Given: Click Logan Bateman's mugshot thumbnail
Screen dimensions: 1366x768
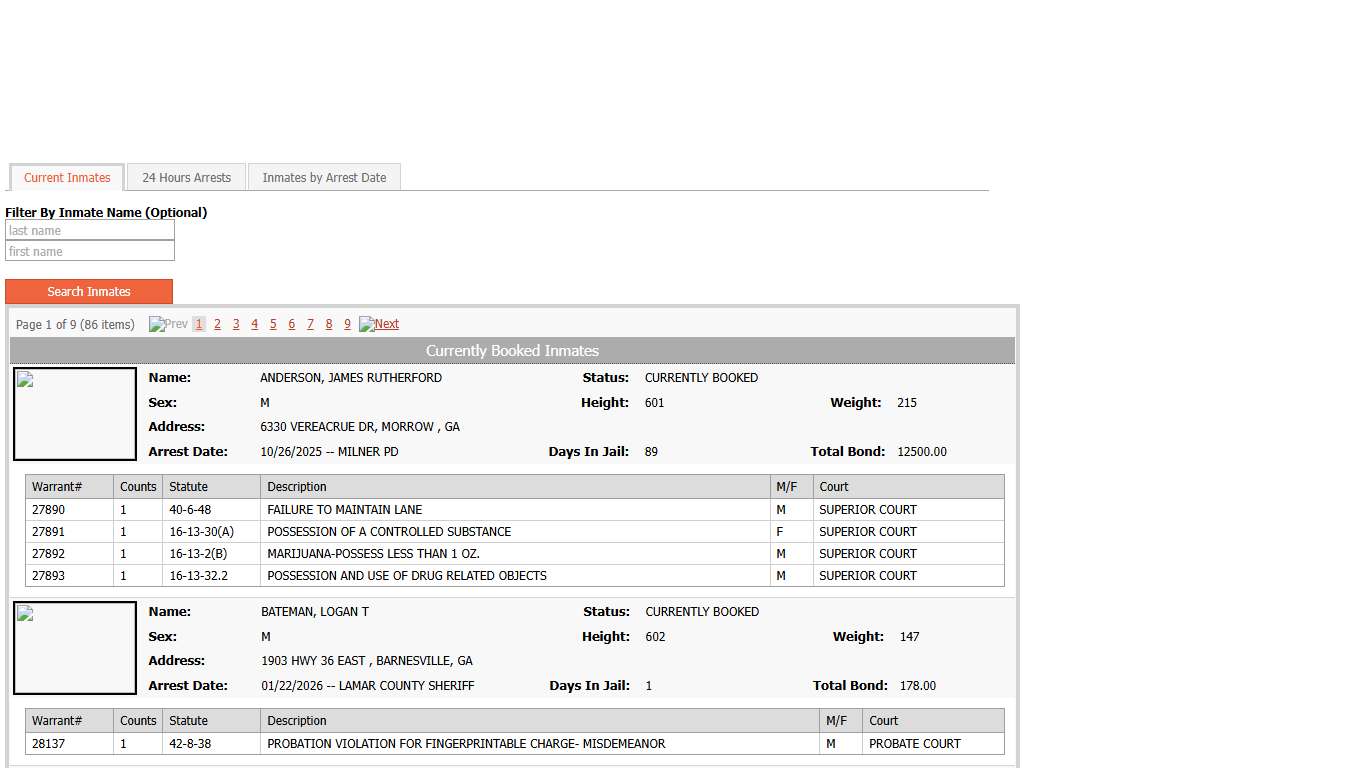Looking at the screenshot, I should coord(75,648).
